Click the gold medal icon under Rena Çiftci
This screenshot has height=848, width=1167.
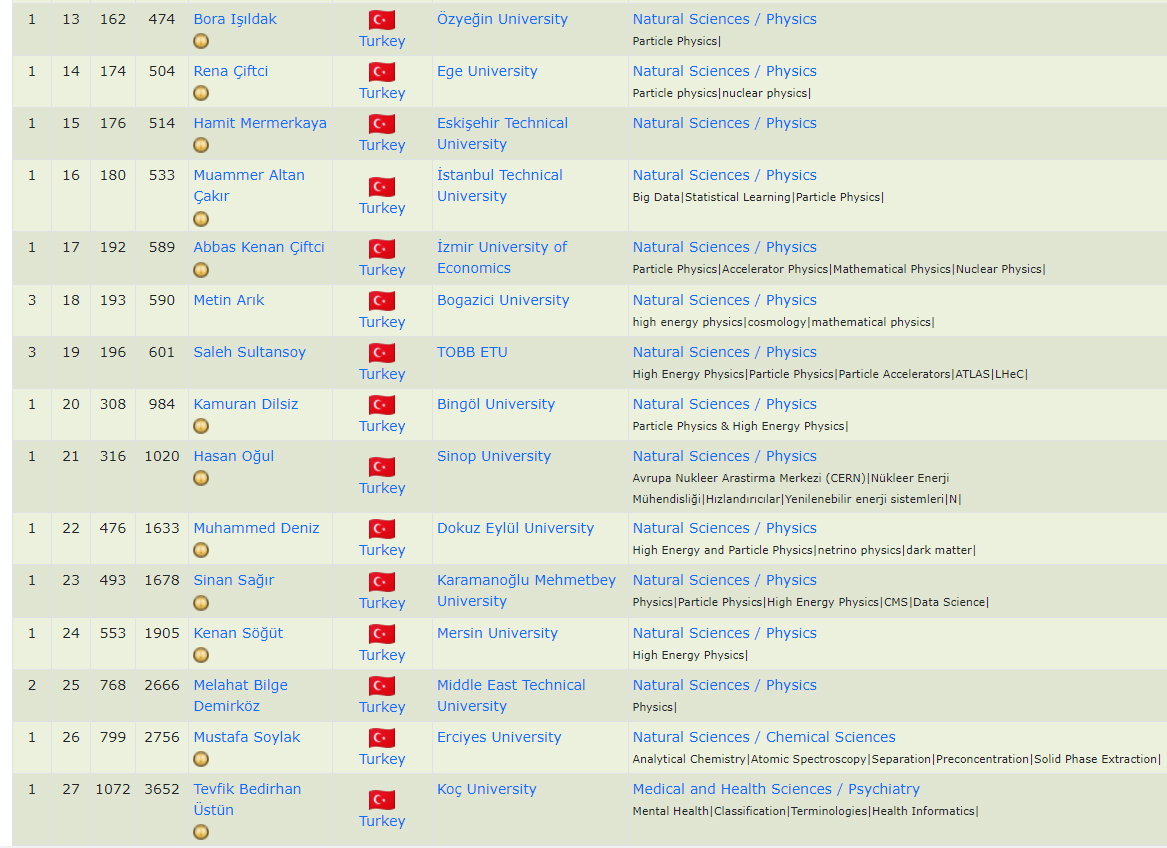[201, 93]
